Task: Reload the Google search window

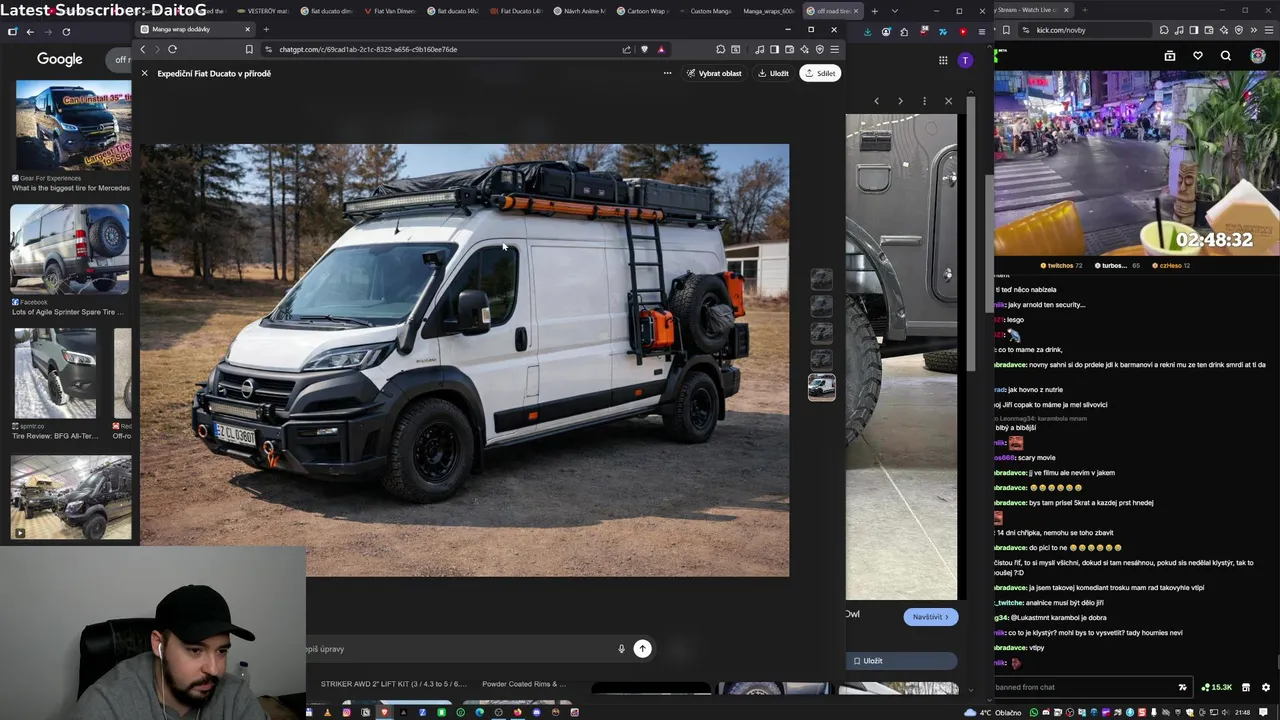Action: [66, 31]
